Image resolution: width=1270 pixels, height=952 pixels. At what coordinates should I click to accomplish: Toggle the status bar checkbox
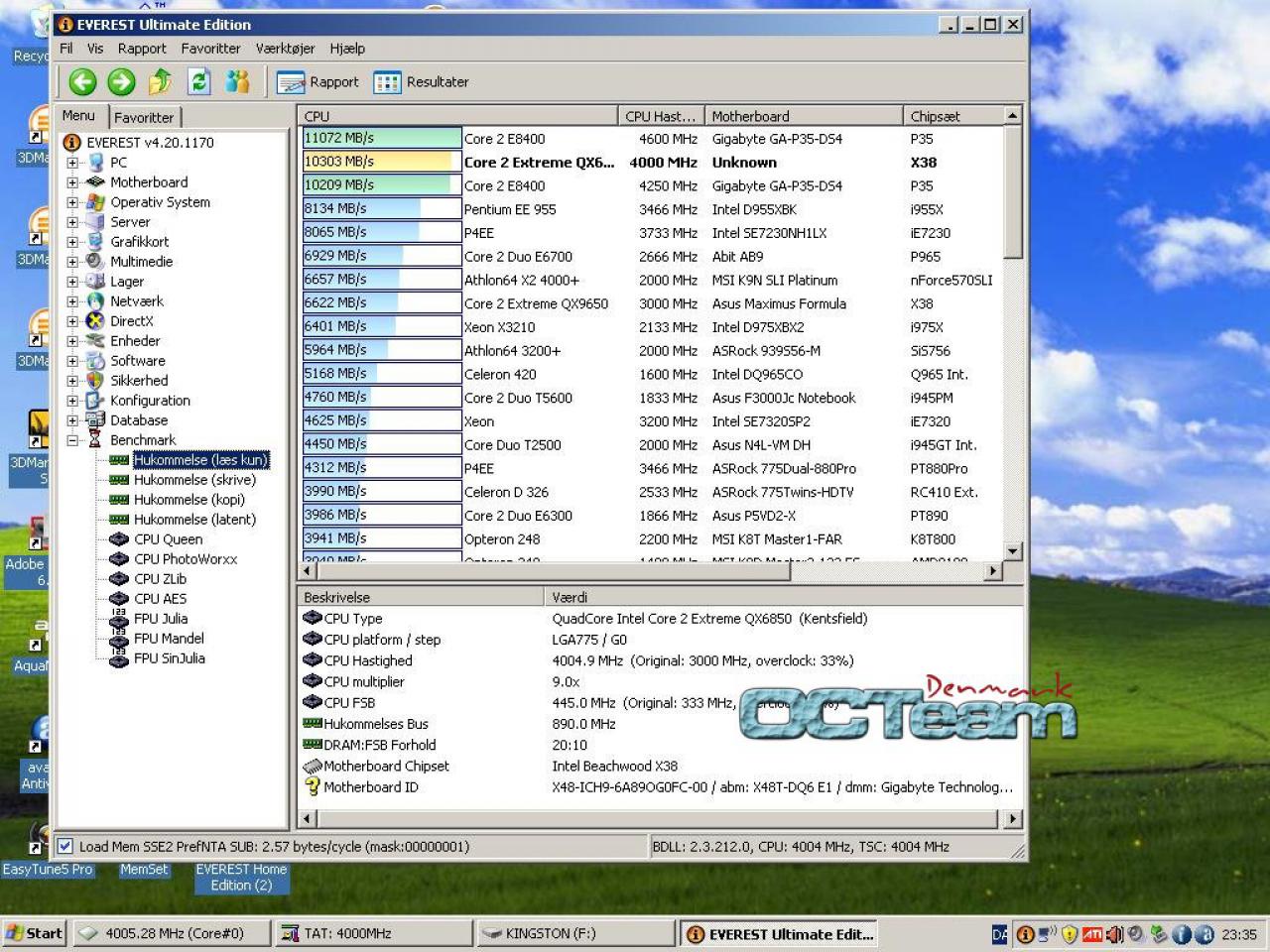point(65,847)
